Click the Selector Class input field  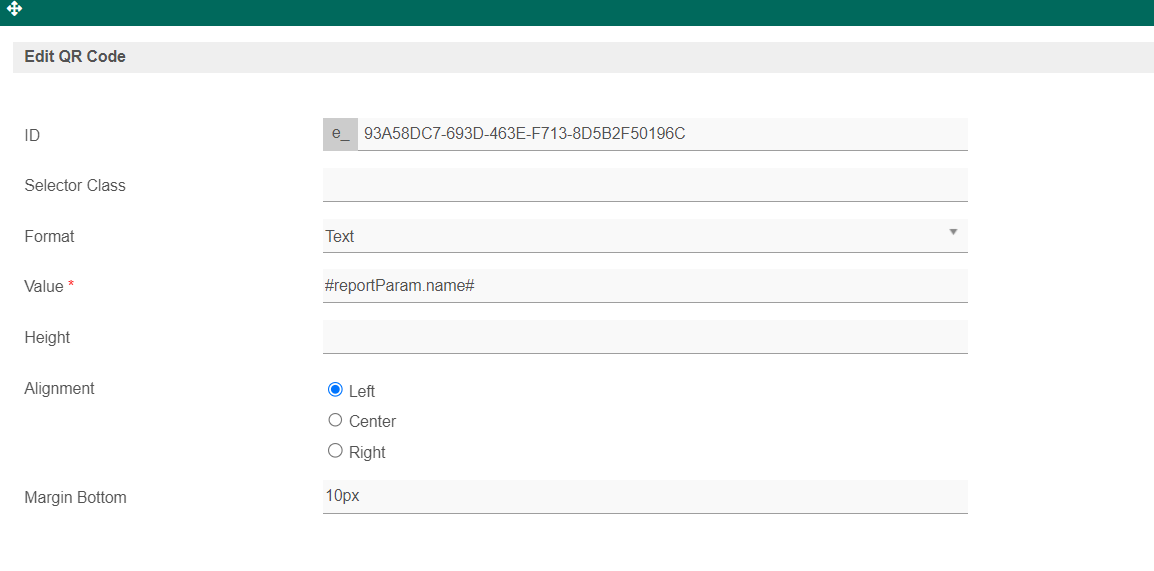click(x=645, y=185)
